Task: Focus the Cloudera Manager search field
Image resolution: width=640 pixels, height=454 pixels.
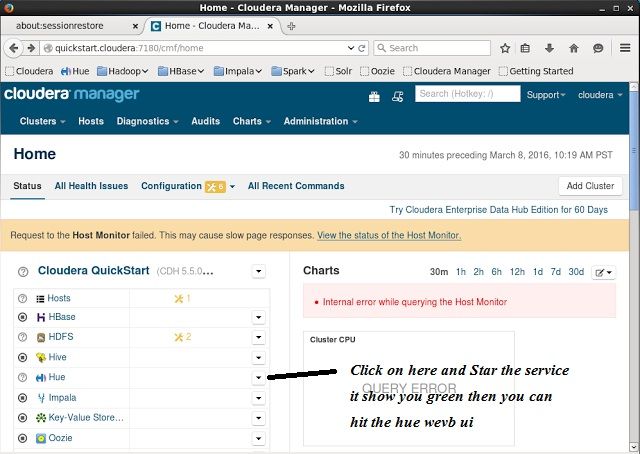Action: 468,94
